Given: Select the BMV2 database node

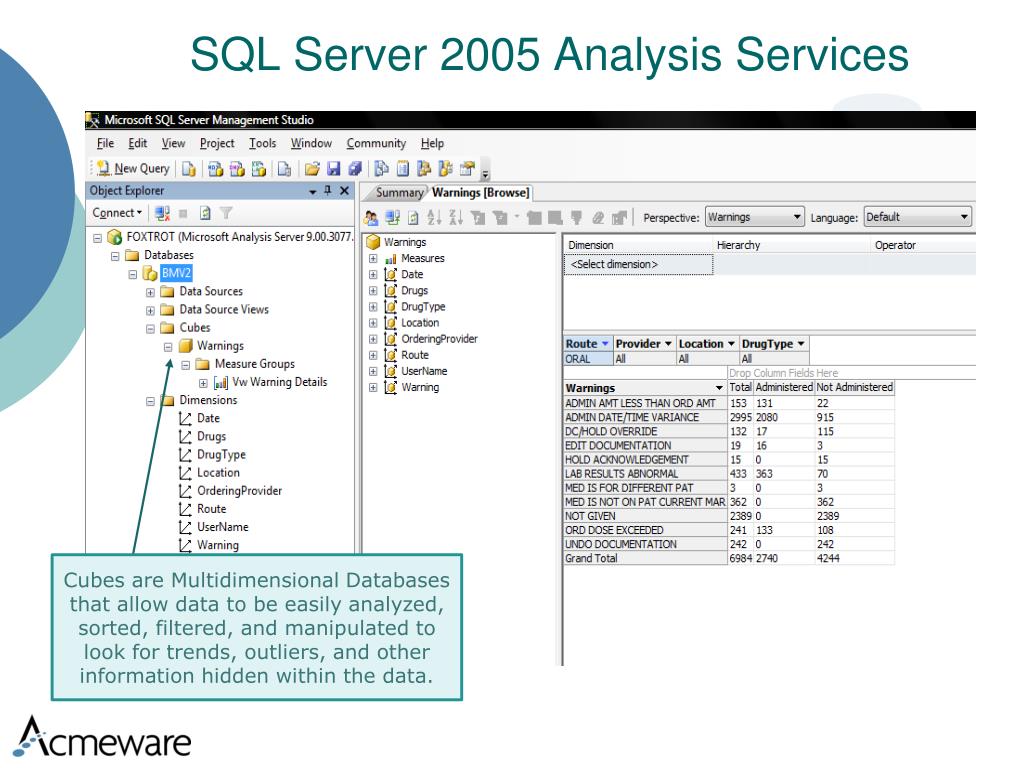Looking at the screenshot, I should (x=176, y=273).
